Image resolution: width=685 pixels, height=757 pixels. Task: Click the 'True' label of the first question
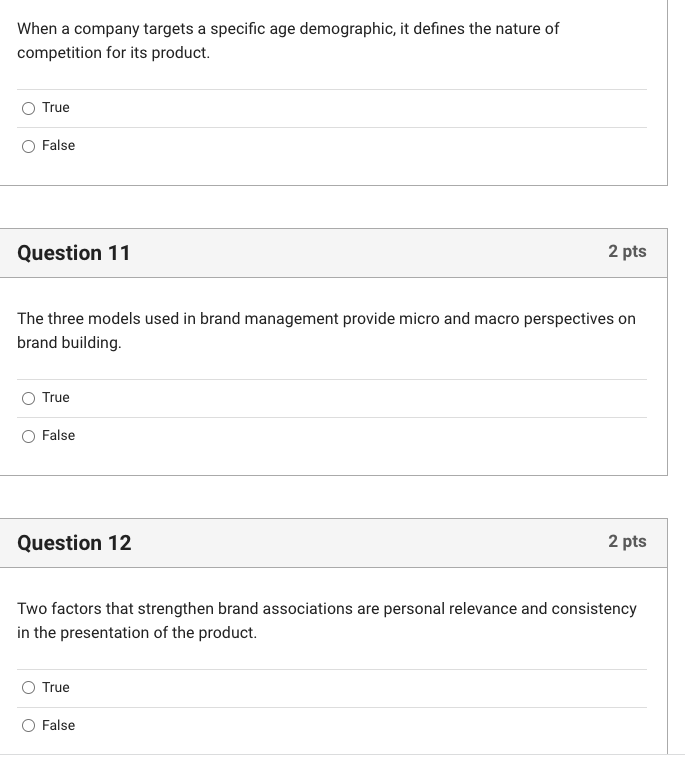56,108
